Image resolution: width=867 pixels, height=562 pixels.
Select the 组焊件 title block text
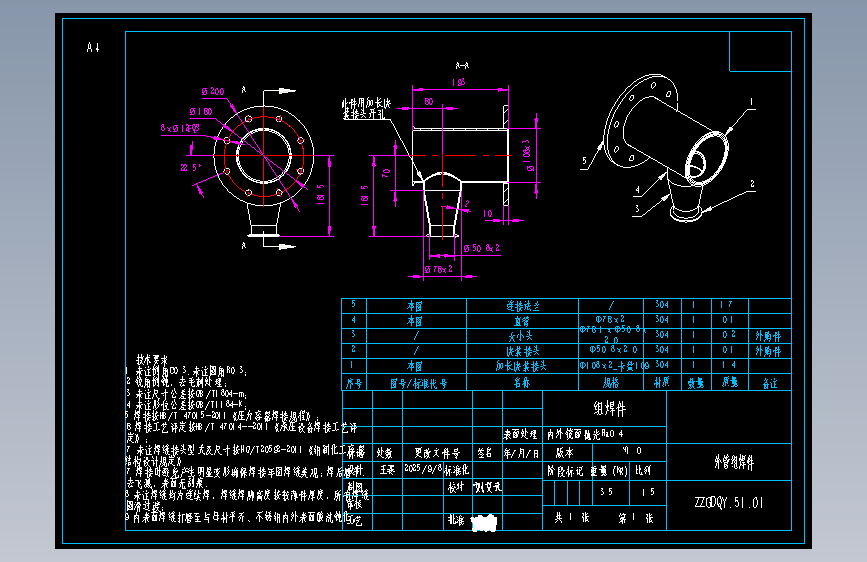pyautogui.click(x=609, y=409)
